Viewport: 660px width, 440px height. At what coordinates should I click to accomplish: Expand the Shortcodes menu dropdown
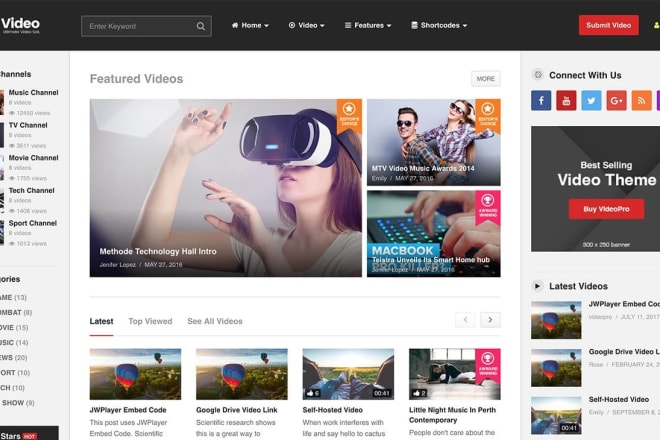click(439, 25)
